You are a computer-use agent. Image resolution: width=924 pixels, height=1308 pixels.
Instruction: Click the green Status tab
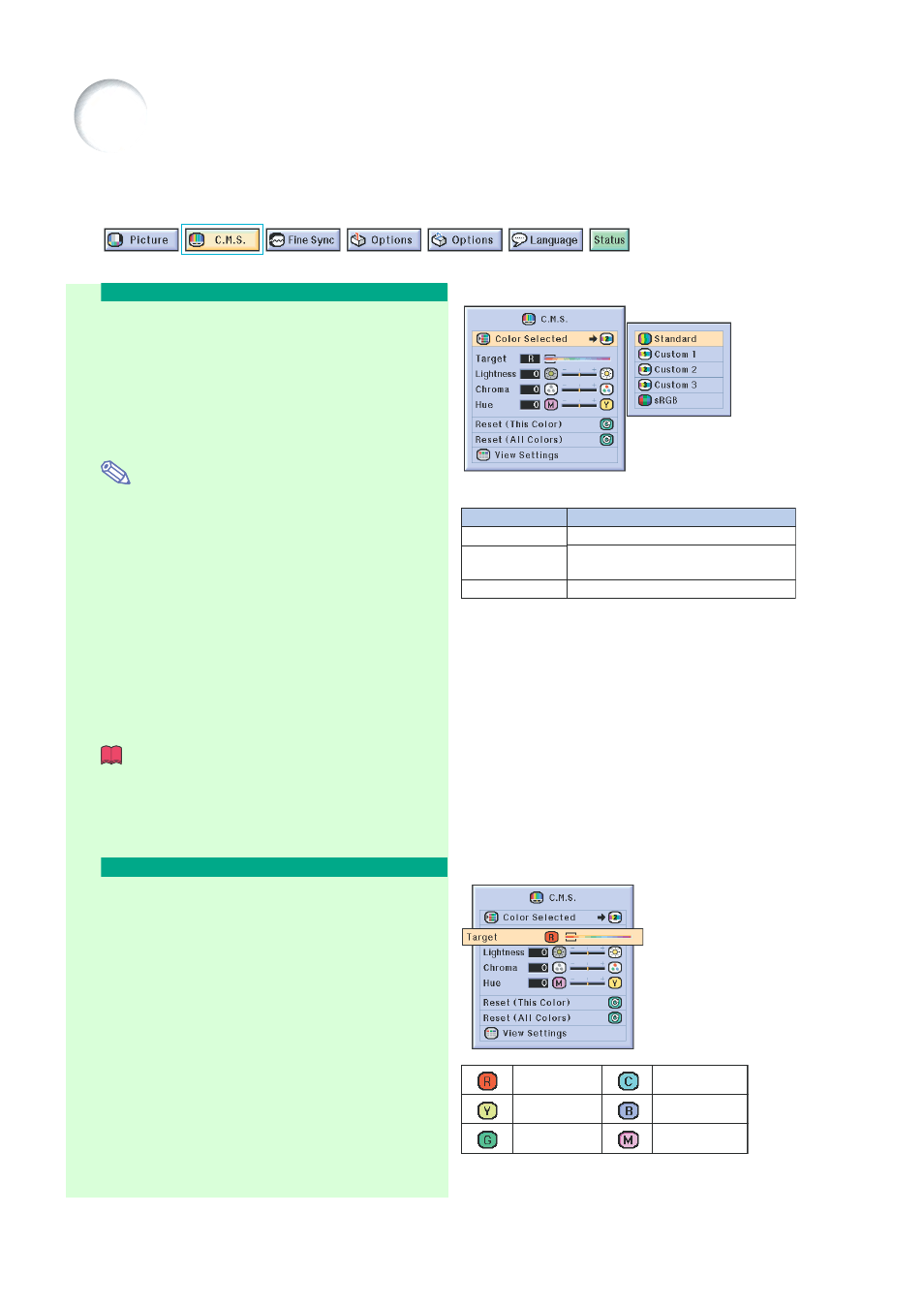click(x=609, y=240)
